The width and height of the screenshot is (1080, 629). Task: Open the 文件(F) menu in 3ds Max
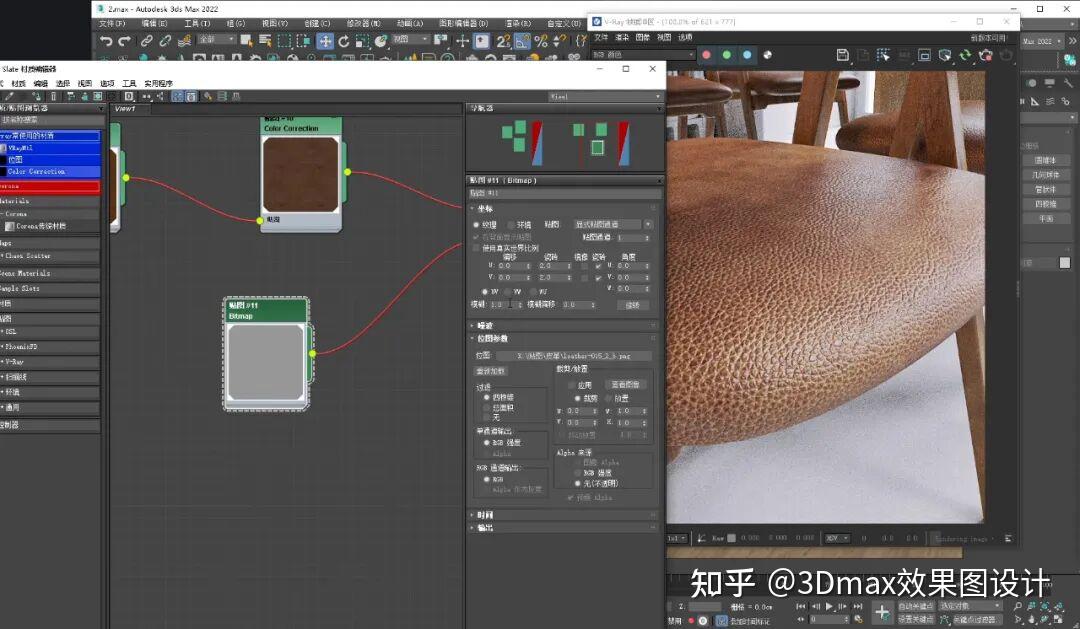point(112,23)
